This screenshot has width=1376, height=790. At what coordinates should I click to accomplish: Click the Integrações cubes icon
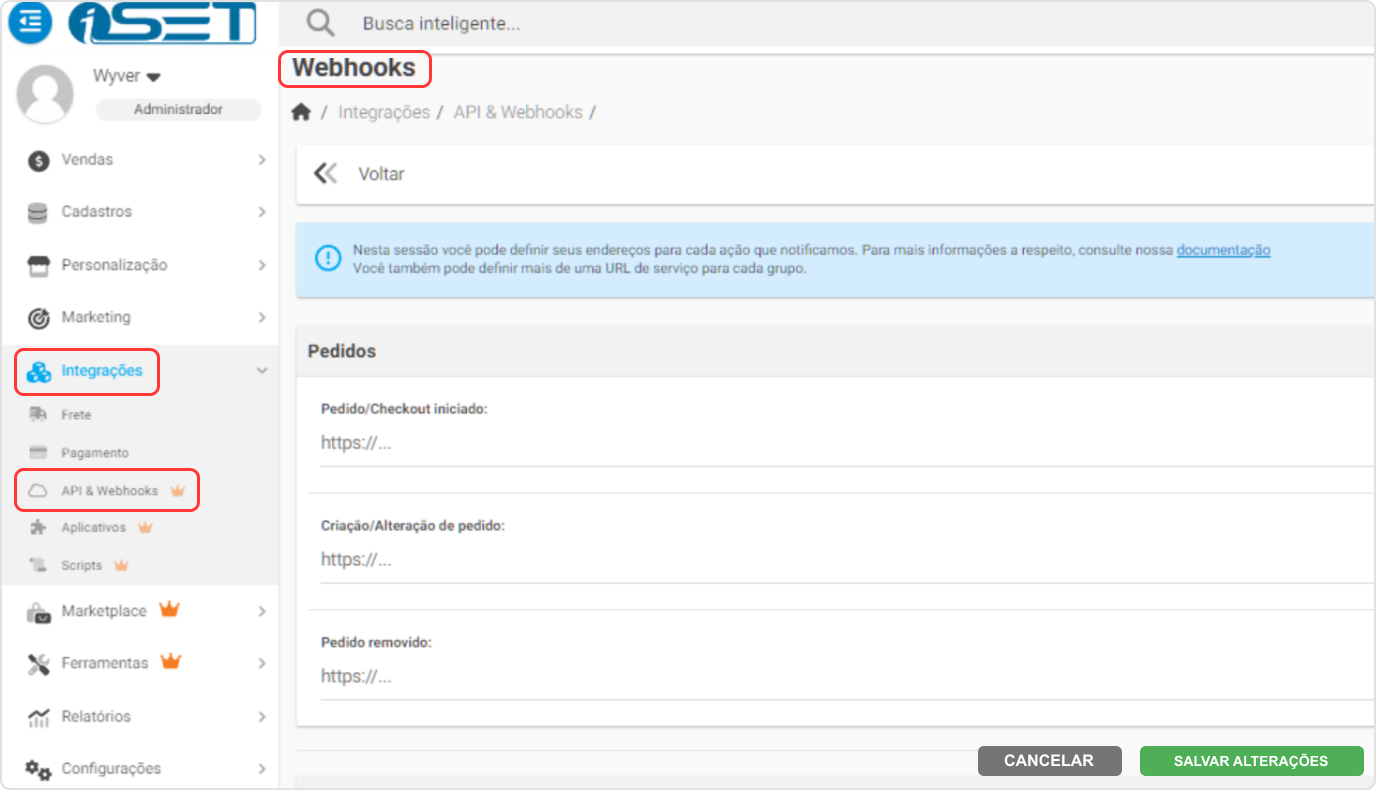coord(38,372)
